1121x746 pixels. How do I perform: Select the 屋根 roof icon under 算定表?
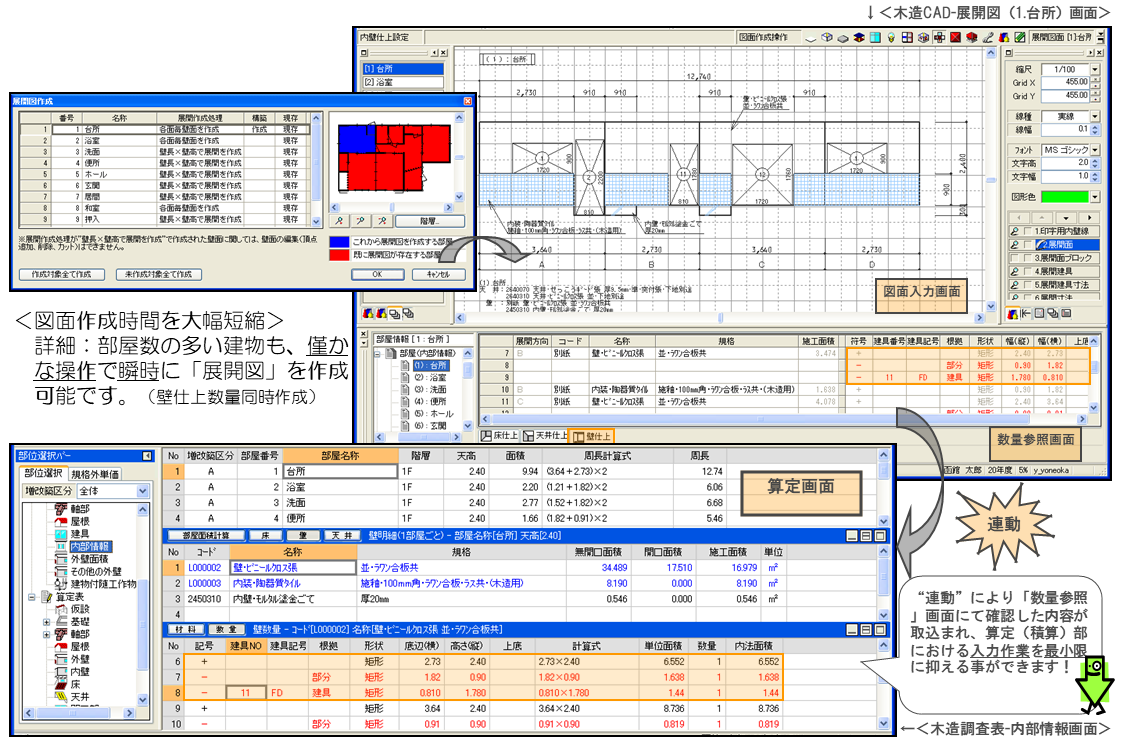[62, 647]
